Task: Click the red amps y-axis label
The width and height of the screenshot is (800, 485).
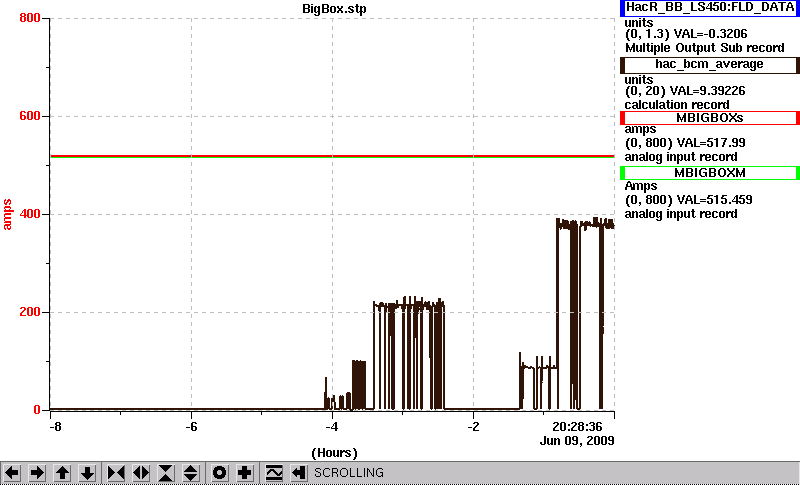Action: (8, 215)
